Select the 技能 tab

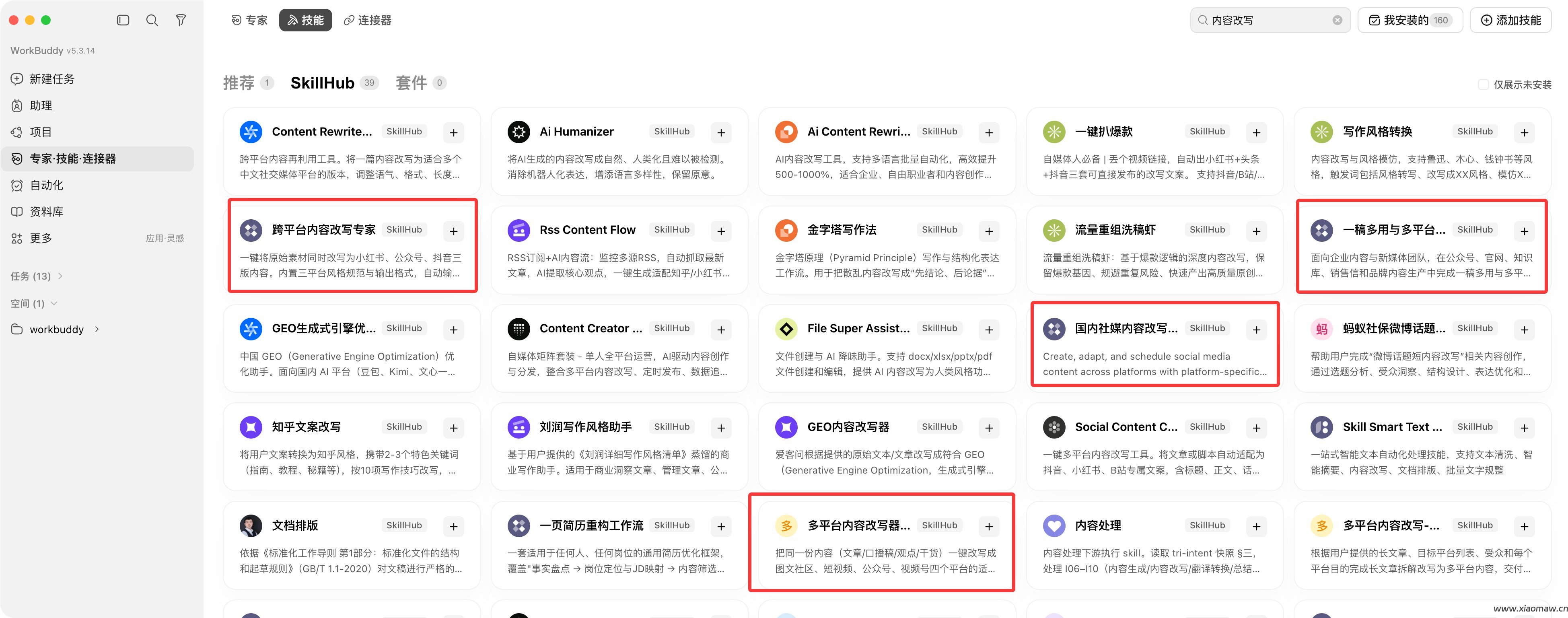[x=306, y=20]
